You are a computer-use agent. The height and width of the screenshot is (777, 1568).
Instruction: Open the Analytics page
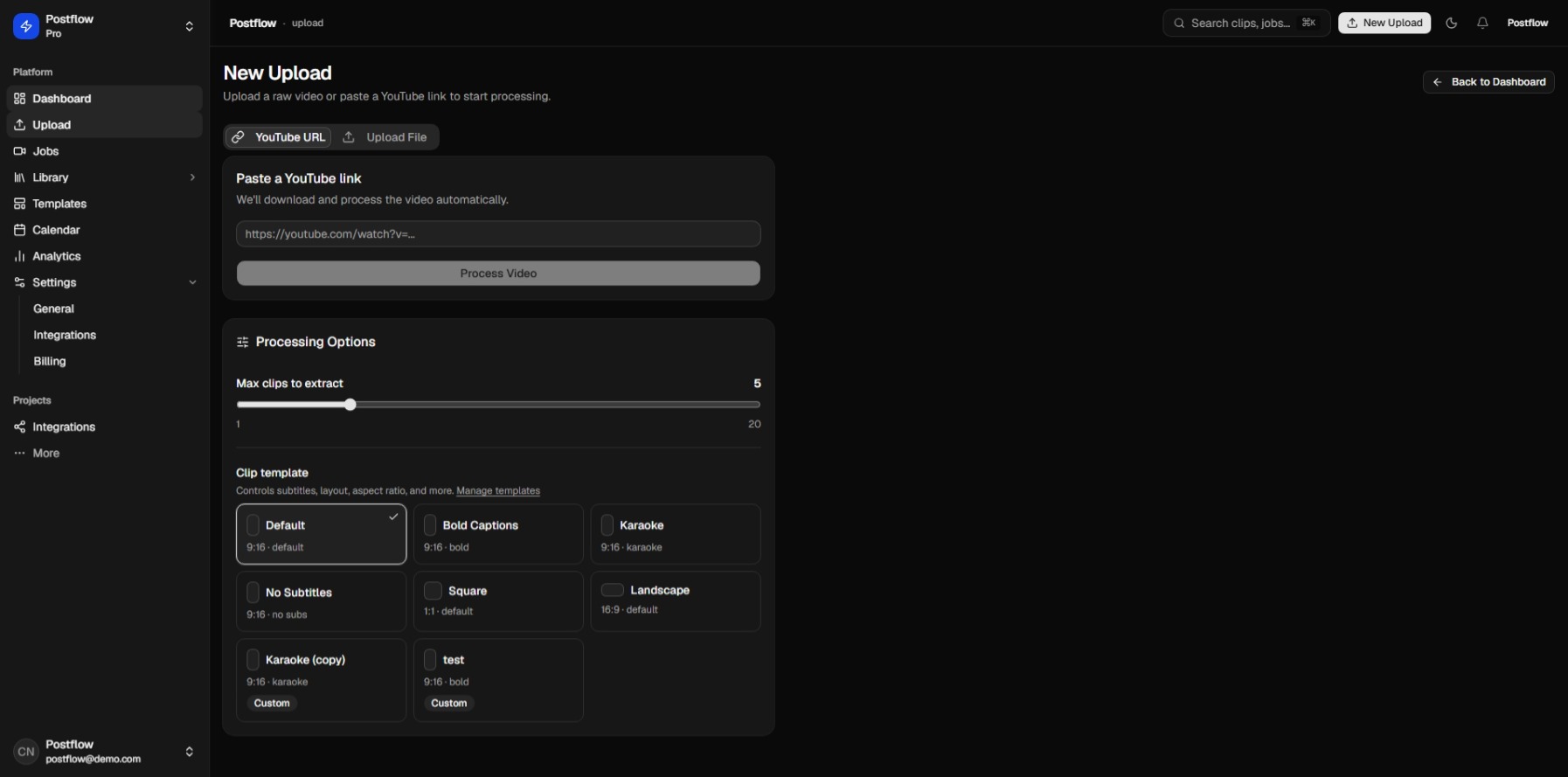(x=104, y=256)
